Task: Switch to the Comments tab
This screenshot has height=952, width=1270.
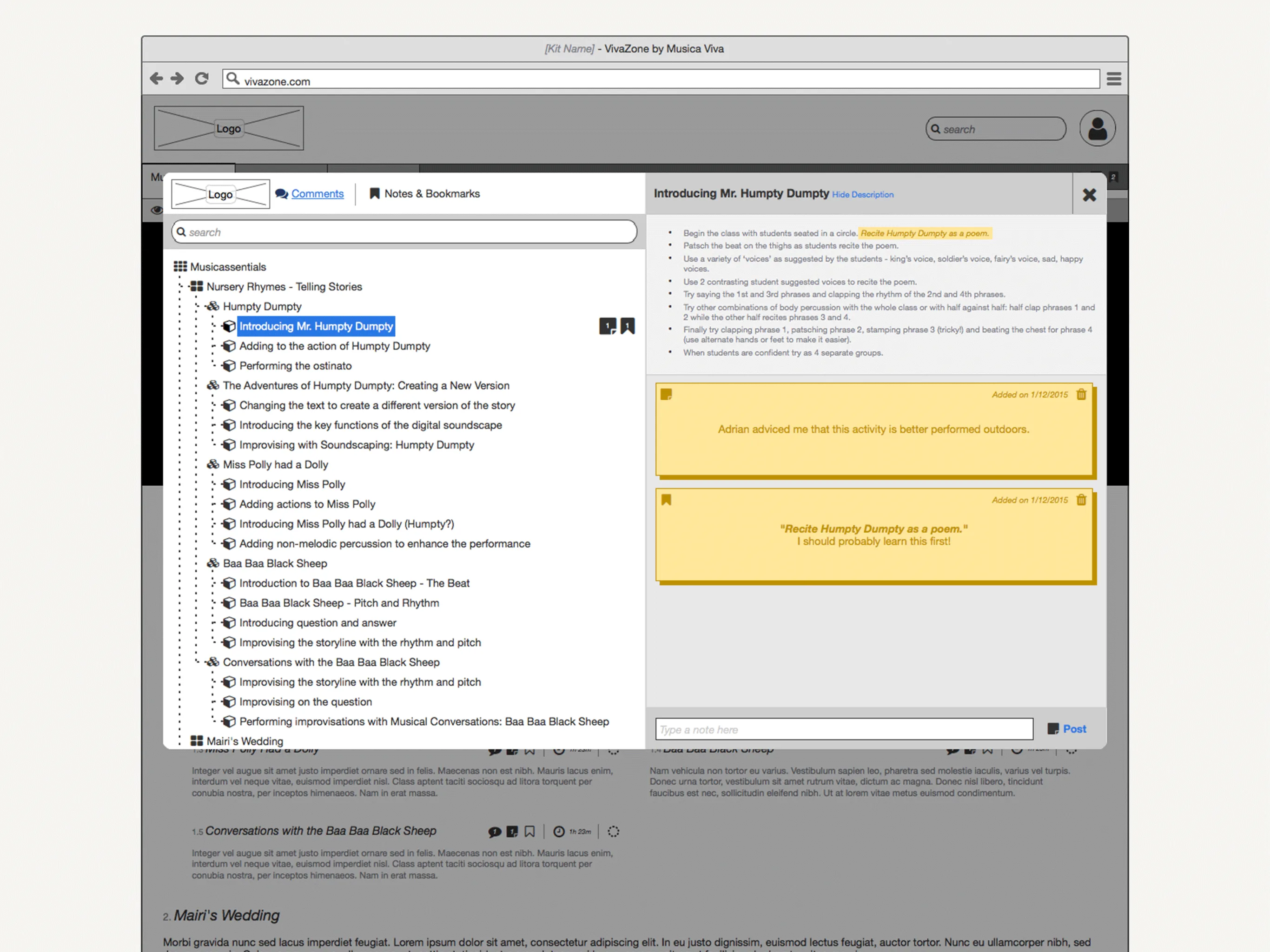Action: click(317, 193)
